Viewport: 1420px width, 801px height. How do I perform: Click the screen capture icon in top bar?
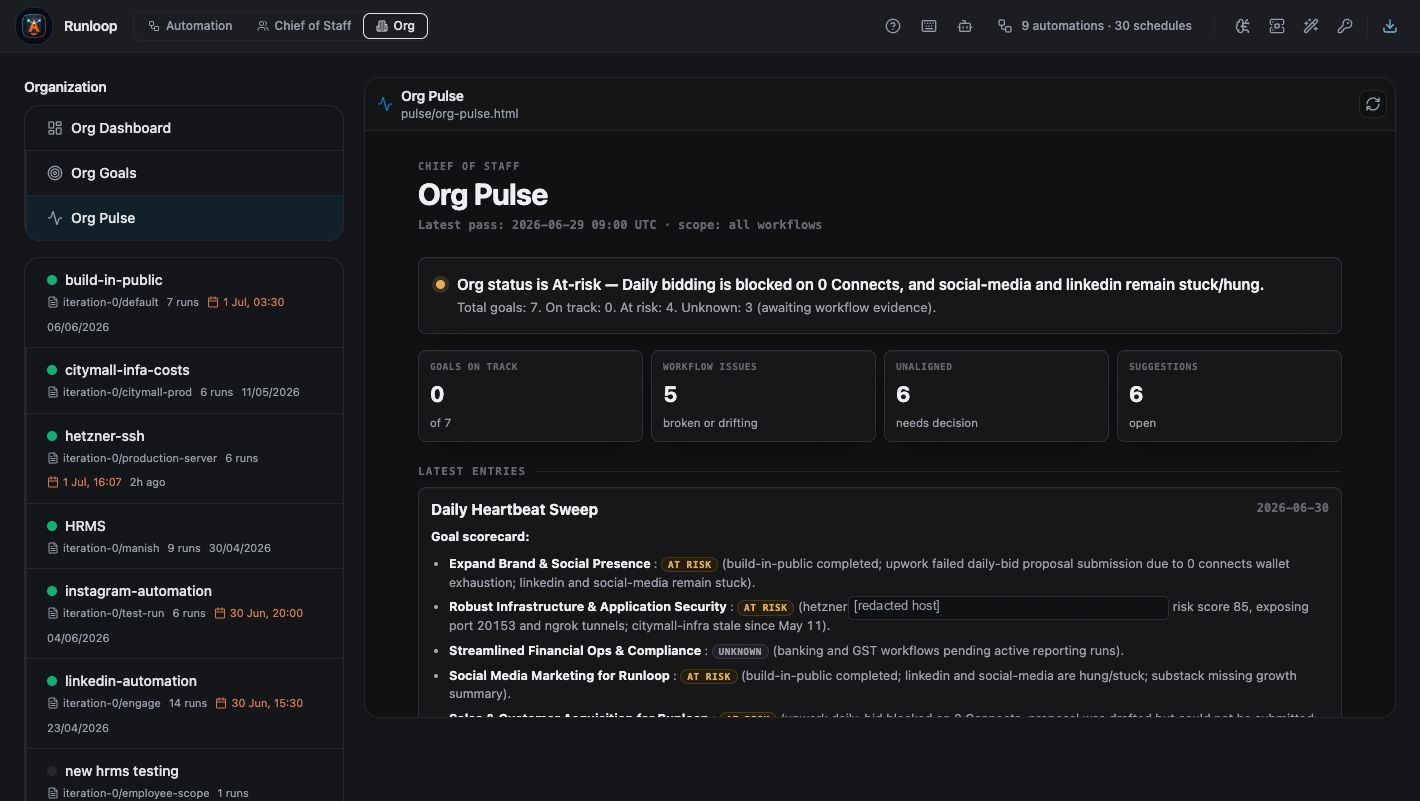pos(1277,26)
